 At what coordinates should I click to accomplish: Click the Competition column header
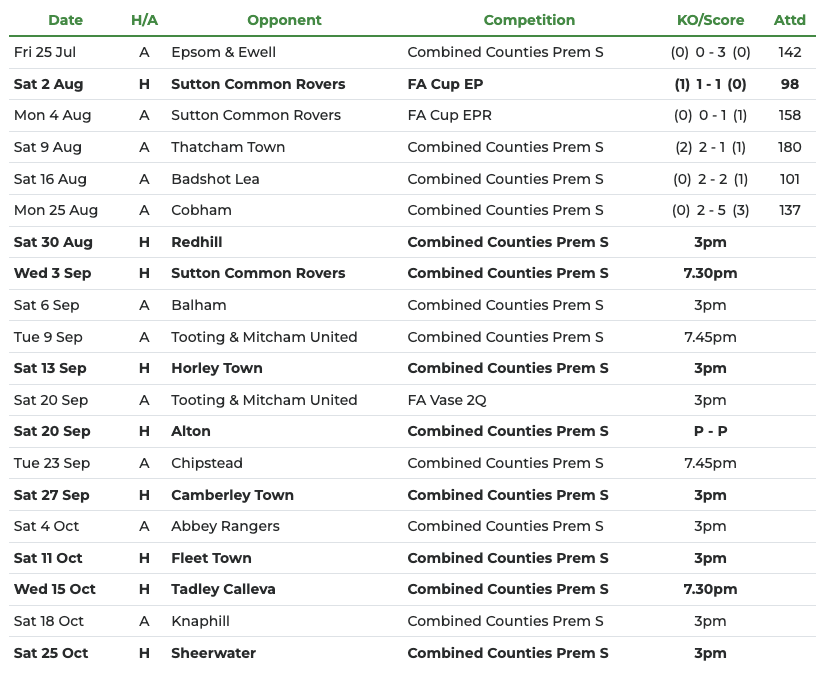pyautogui.click(x=529, y=20)
